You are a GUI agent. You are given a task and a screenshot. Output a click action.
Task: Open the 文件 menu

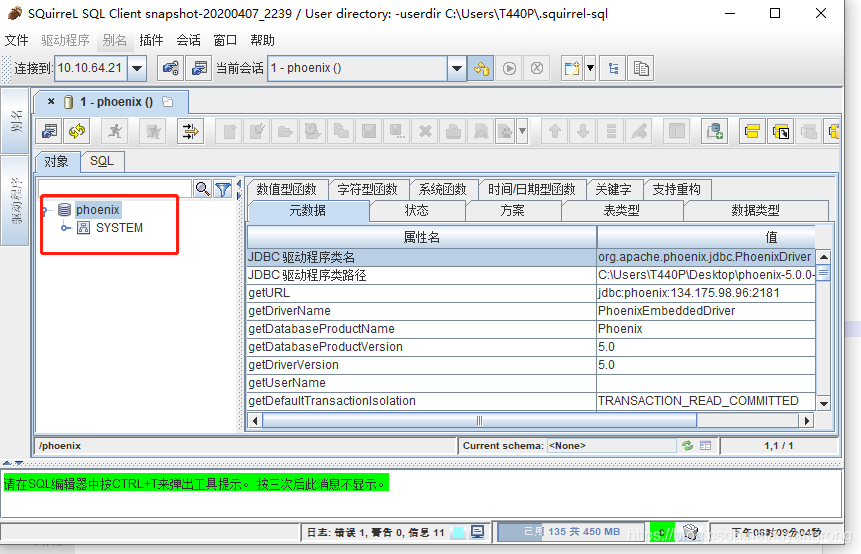[16, 40]
